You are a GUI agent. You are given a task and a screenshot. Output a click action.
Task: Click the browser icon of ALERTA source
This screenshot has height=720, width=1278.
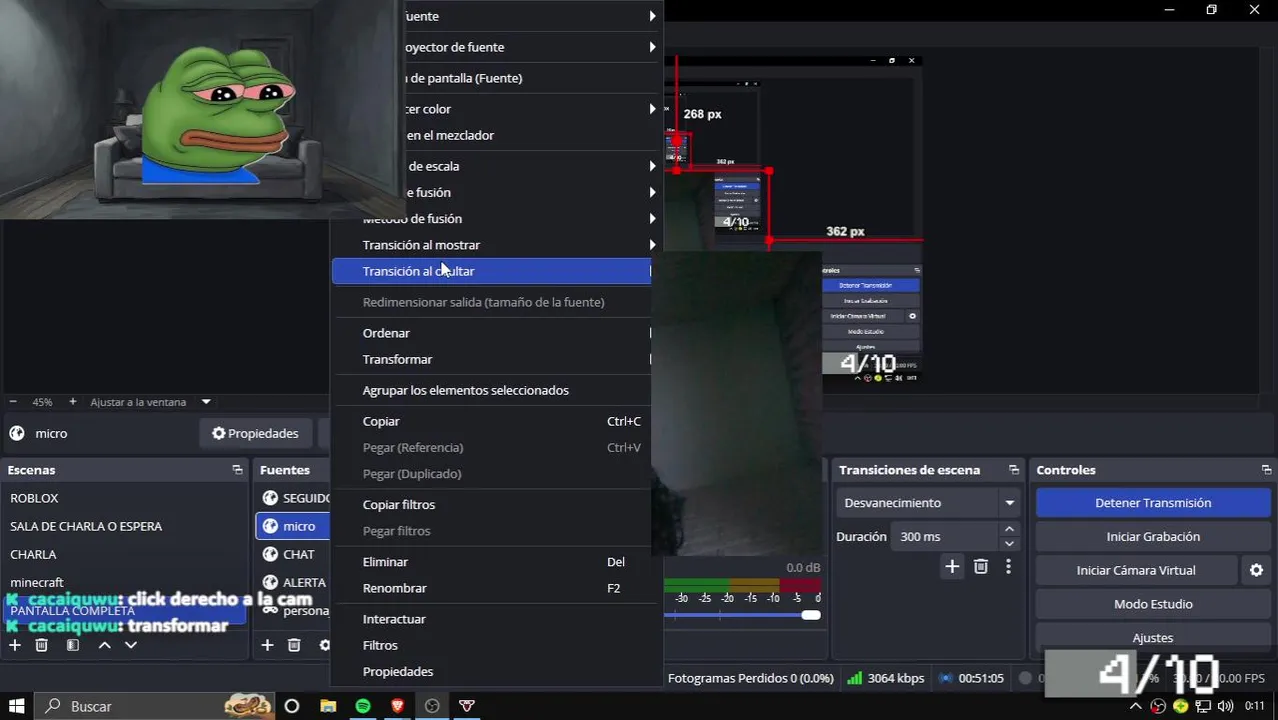(x=270, y=582)
